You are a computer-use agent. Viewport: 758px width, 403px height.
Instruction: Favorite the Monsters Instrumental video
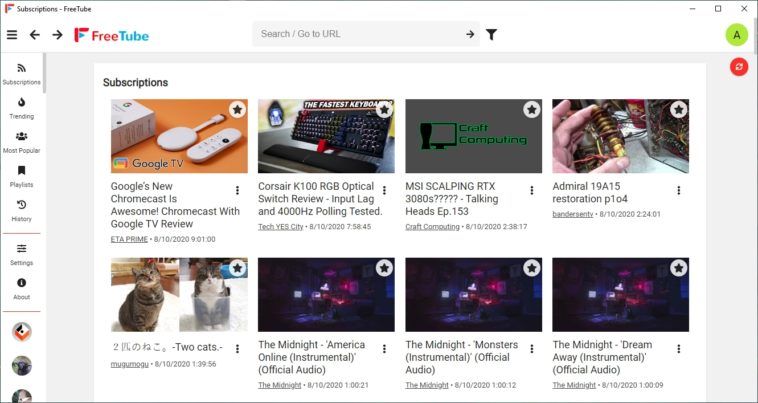tap(532, 268)
